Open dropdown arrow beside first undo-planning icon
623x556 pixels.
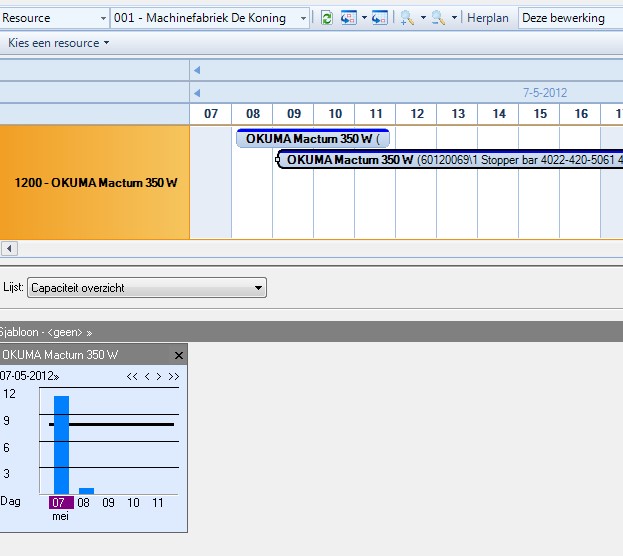point(364,18)
